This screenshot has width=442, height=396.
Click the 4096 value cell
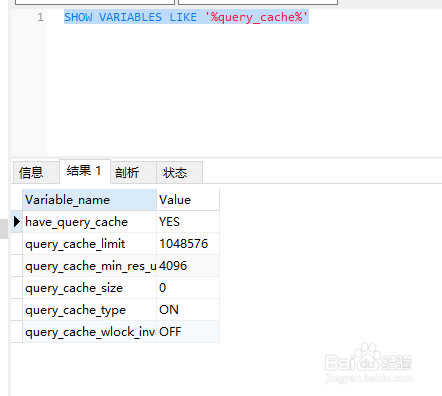(188, 266)
